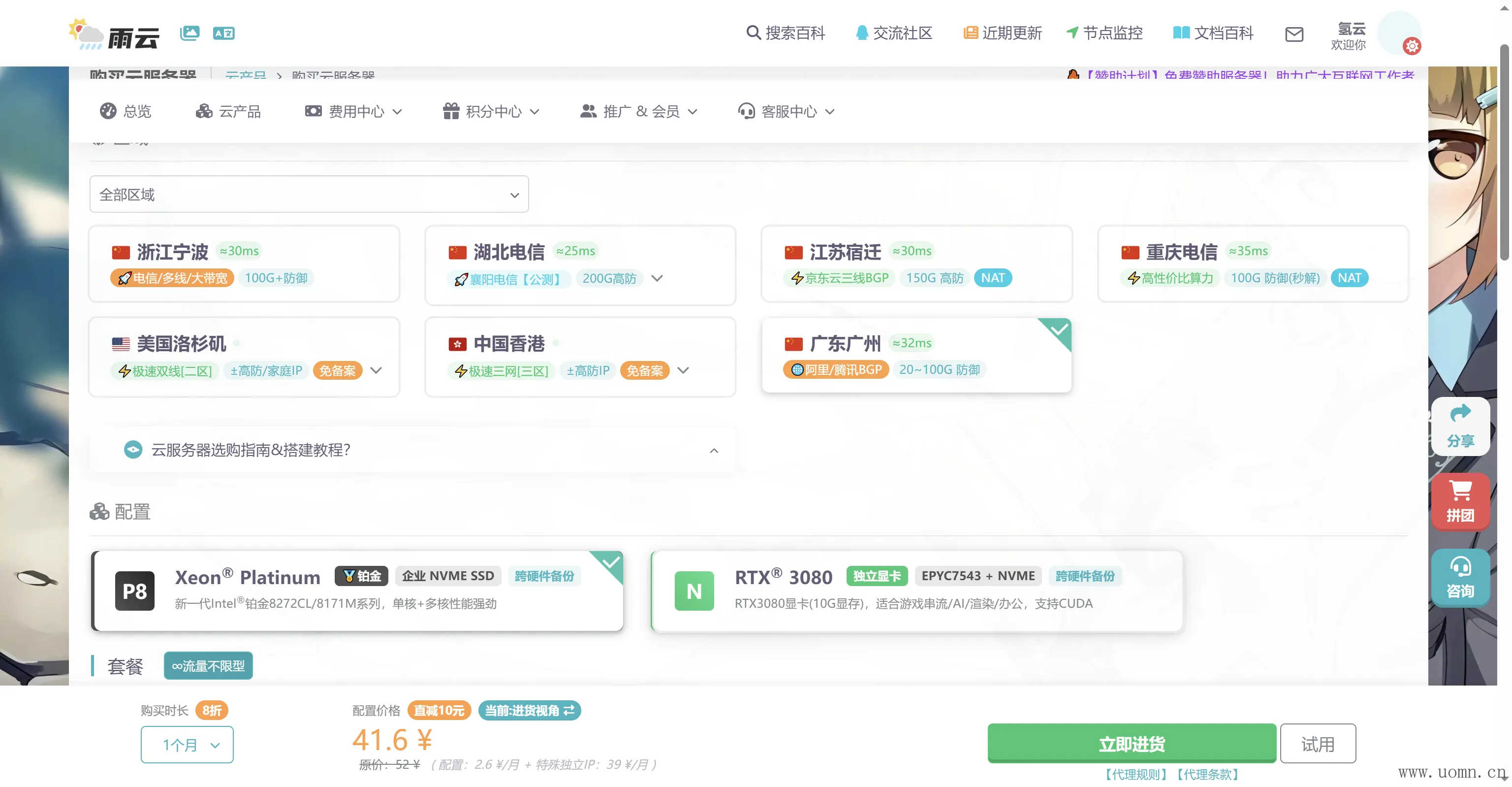Open the 【代理规则】 link
1512x787 pixels.
(1135, 774)
